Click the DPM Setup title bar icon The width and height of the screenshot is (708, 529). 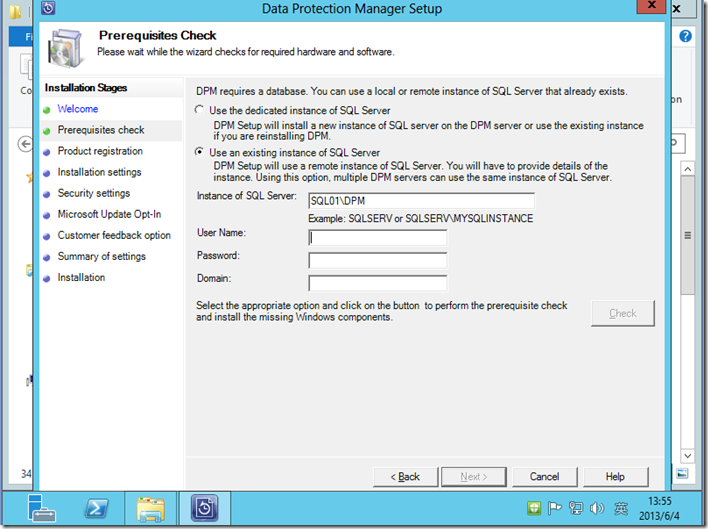coord(48,8)
